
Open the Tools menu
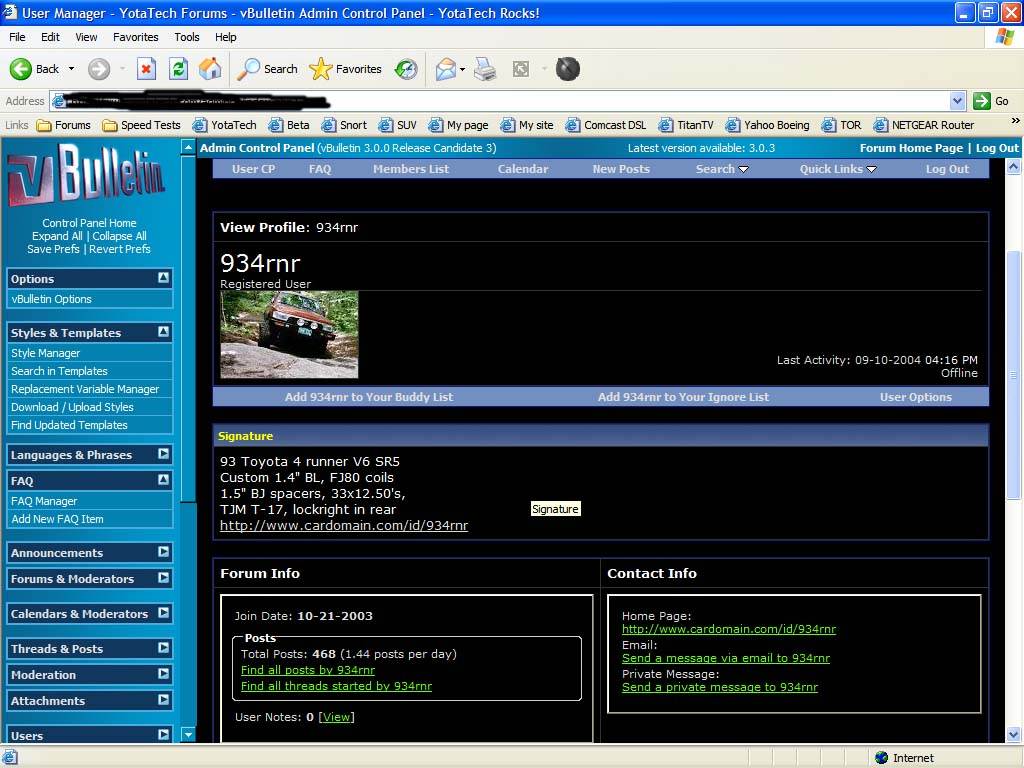[x=187, y=37]
